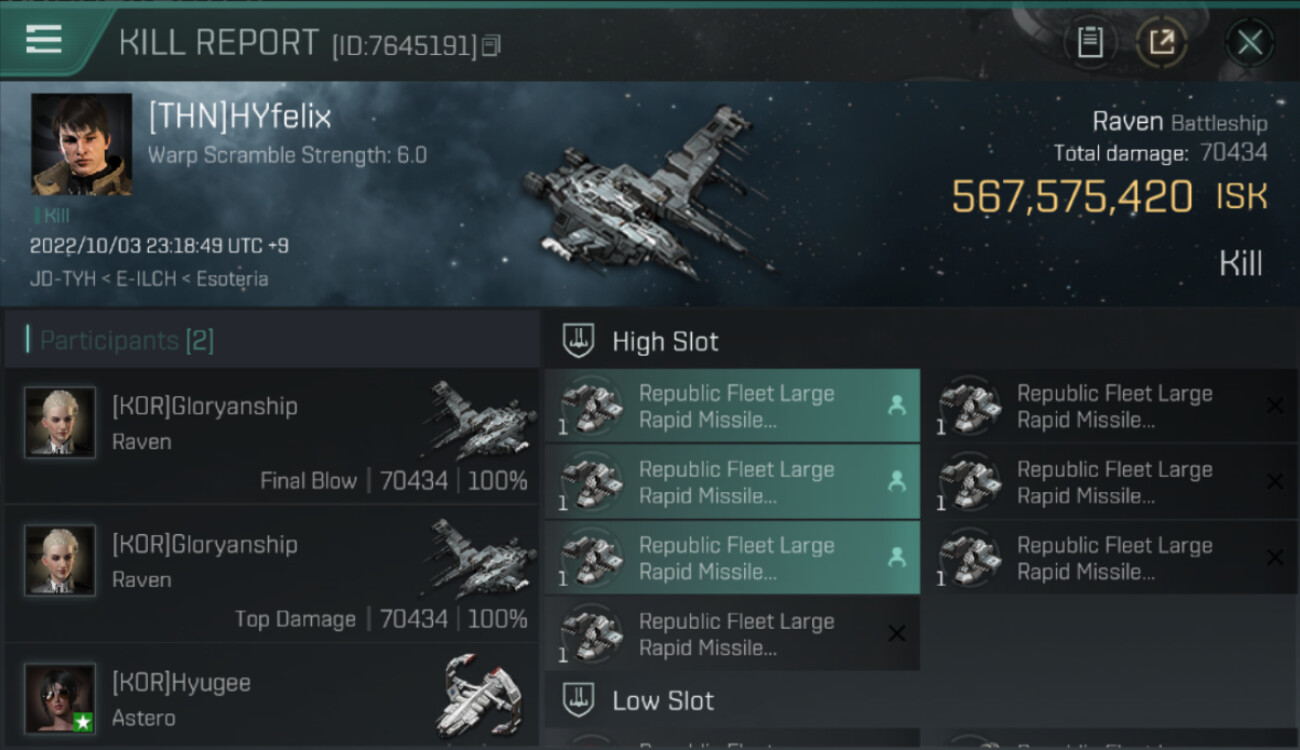Close the kill report window

pyautogui.click(x=1249, y=42)
